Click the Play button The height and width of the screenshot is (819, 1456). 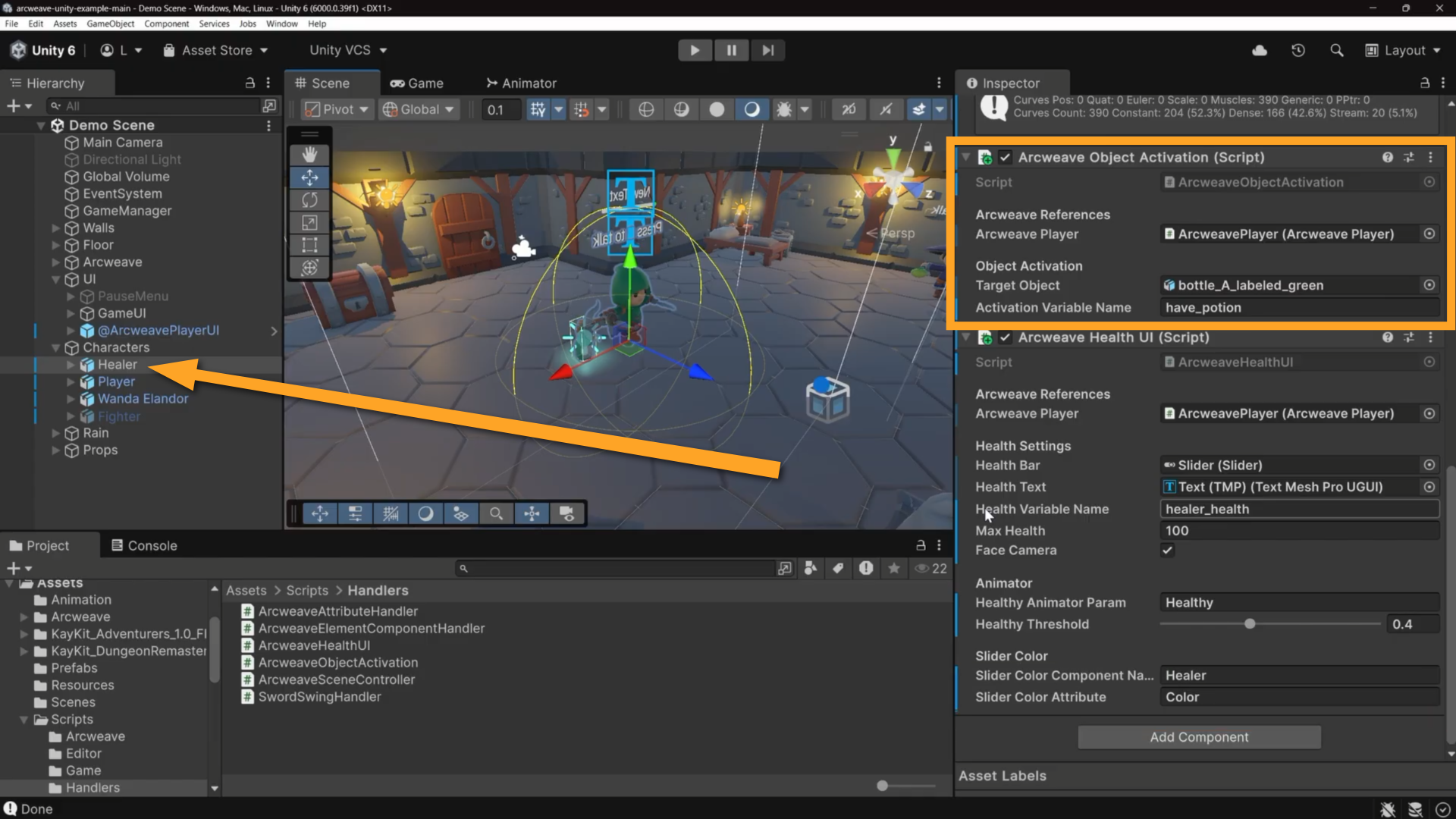[695, 50]
